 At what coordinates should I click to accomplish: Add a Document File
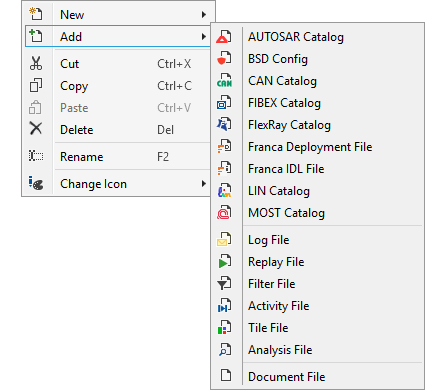pos(318,377)
